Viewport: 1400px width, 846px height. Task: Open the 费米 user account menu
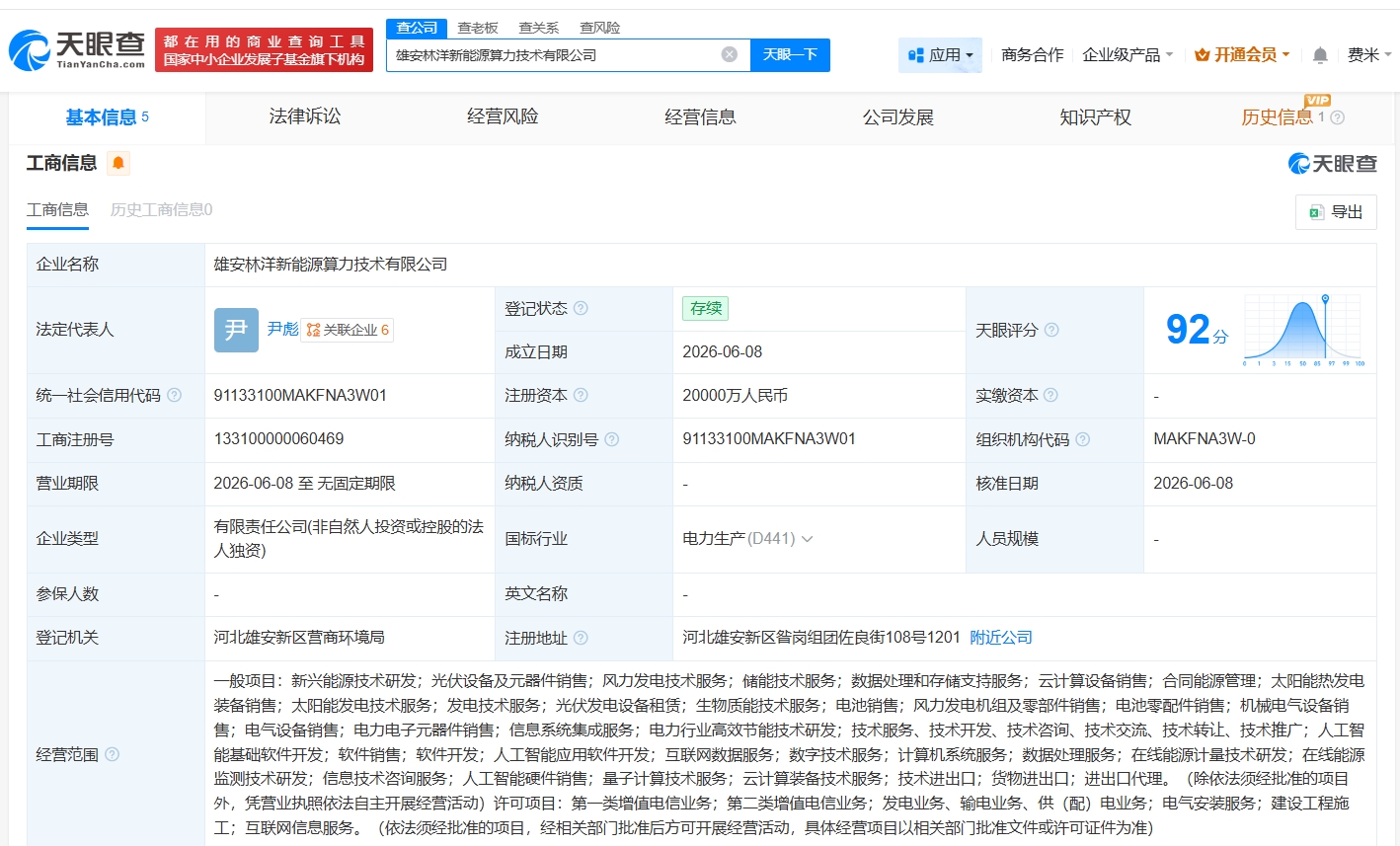(1369, 55)
